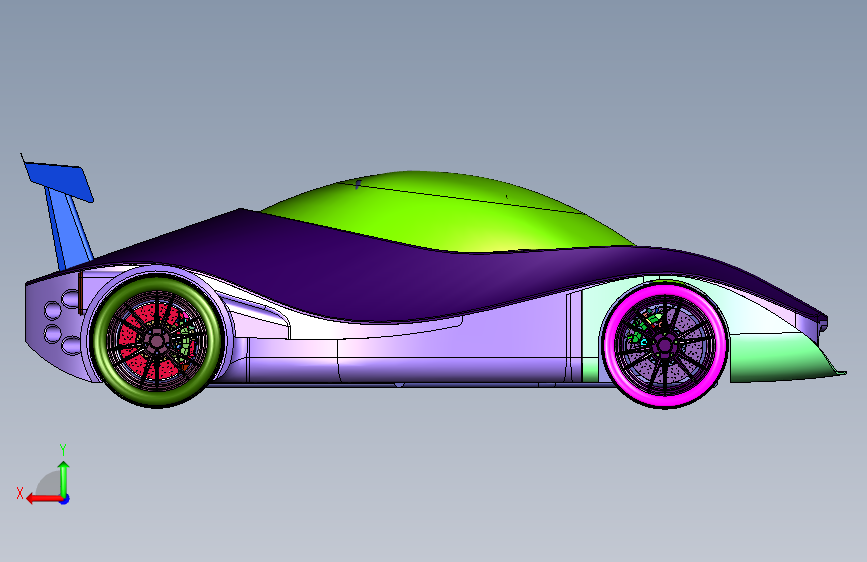Select the lowest rear tail light circle
The image size is (867, 562).
(x=71, y=345)
